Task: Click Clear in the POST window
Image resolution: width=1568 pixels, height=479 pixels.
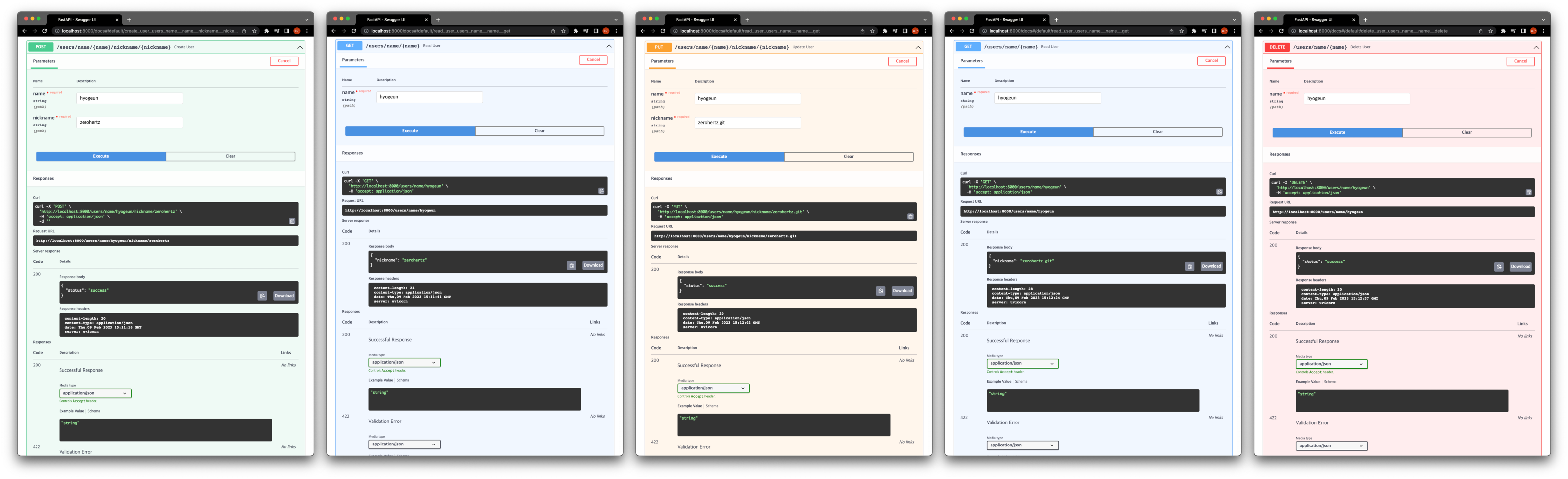Action: (x=231, y=157)
